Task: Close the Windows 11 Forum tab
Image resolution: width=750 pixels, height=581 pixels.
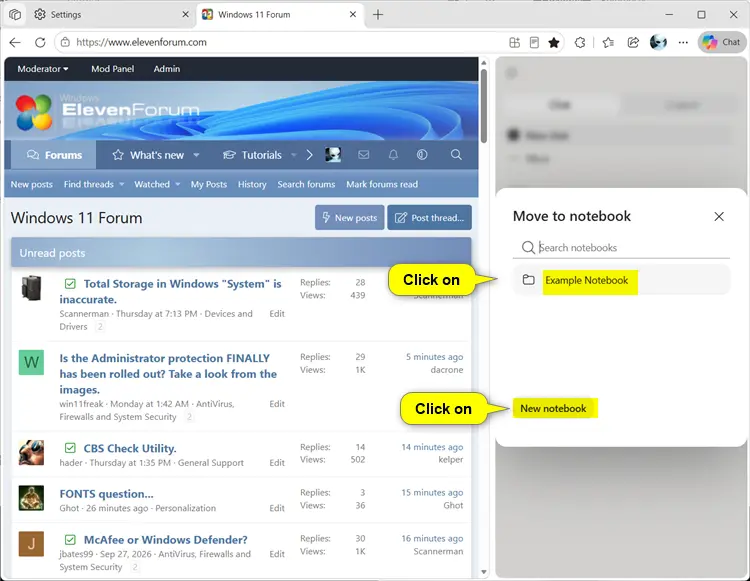Action: tap(353, 15)
